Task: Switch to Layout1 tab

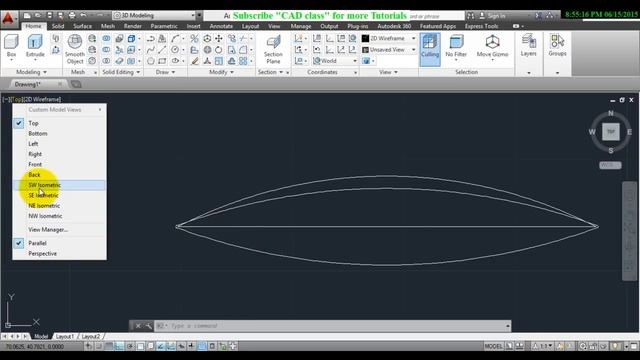Action: (x=64, y=336)
